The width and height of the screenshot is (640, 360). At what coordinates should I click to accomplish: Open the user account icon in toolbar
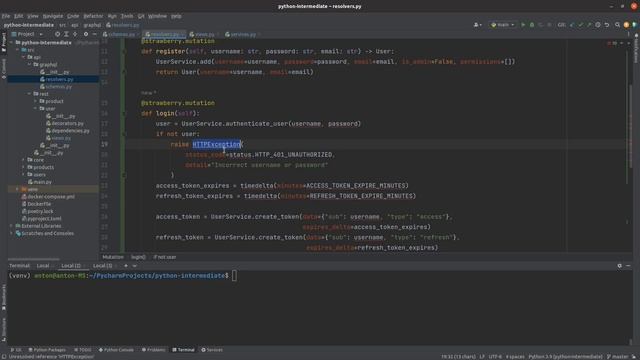pos(477,25)
